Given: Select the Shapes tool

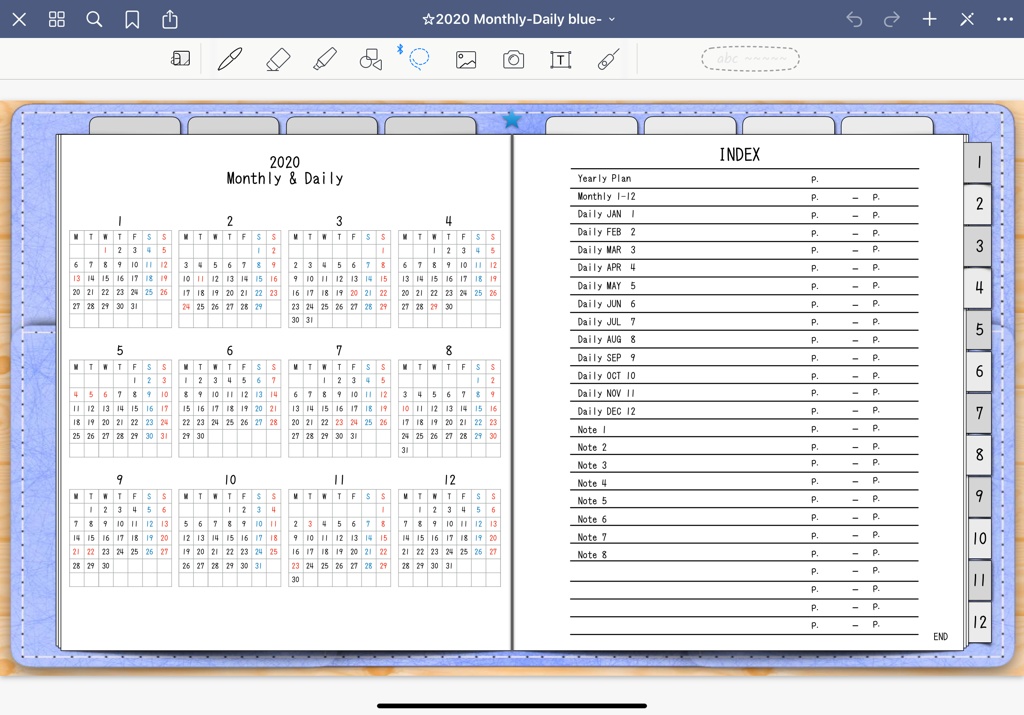Looking at the screenshot, I should coord(371,59).
